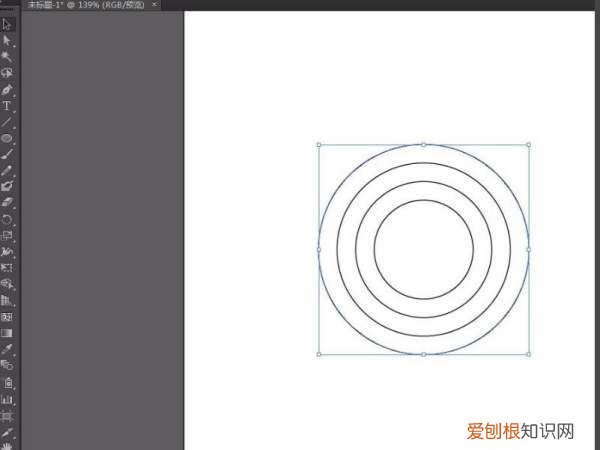Activate the Lasso tool
This screenshot has height=450, width=600.
(7, 73)
